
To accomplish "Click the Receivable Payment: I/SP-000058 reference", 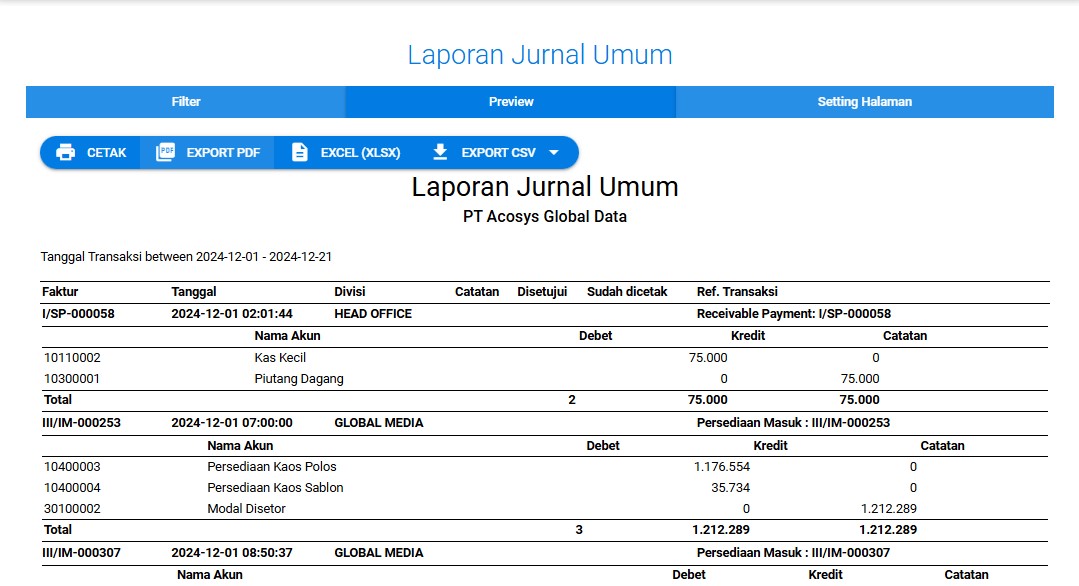I will click(793, 314).
